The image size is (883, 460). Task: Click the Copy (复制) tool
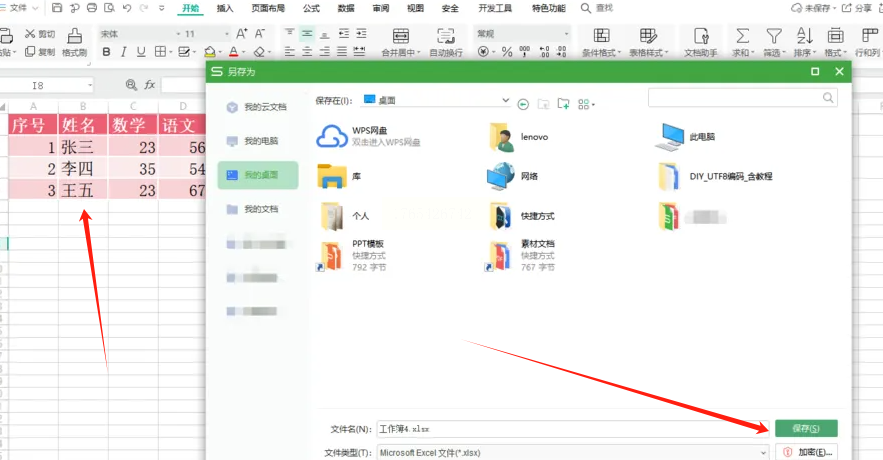click(40, 52)
